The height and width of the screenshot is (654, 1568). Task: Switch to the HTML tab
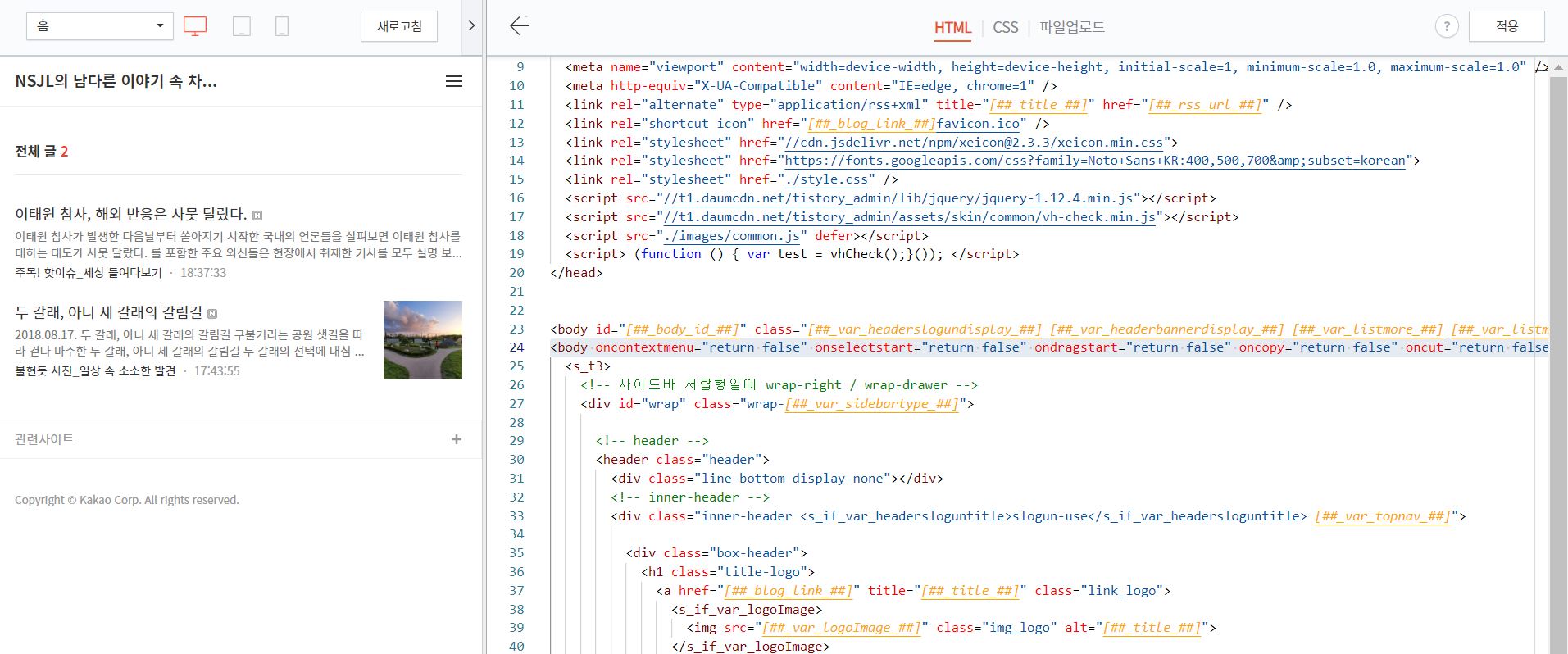click(952, 27)
